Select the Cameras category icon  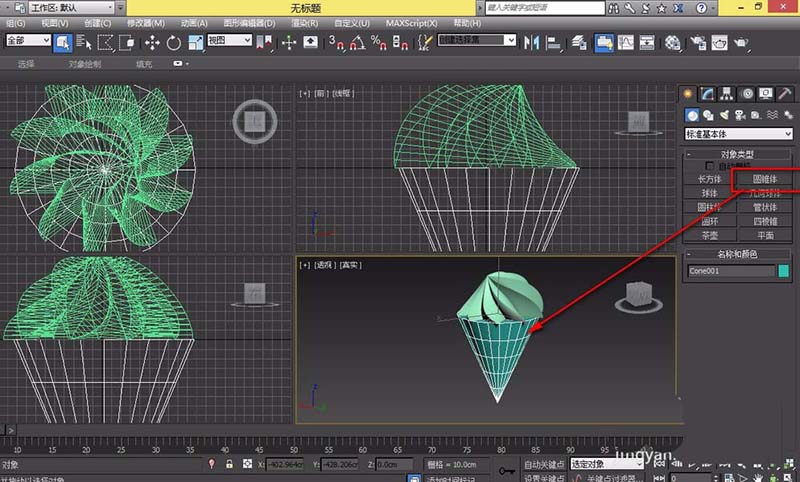740,115
